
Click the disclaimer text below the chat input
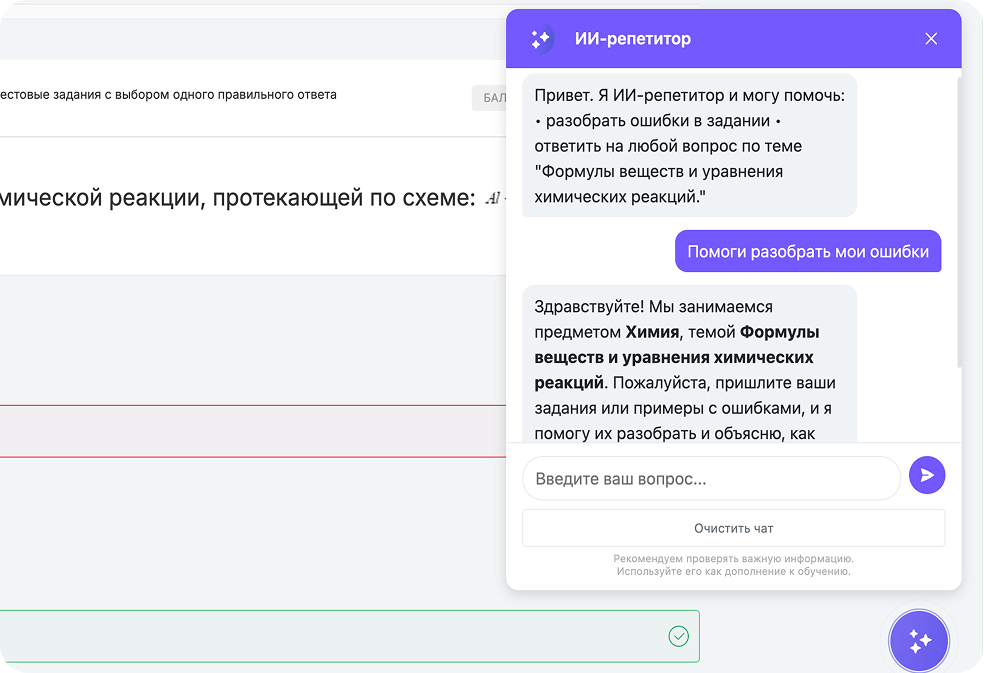click(732, 563)
